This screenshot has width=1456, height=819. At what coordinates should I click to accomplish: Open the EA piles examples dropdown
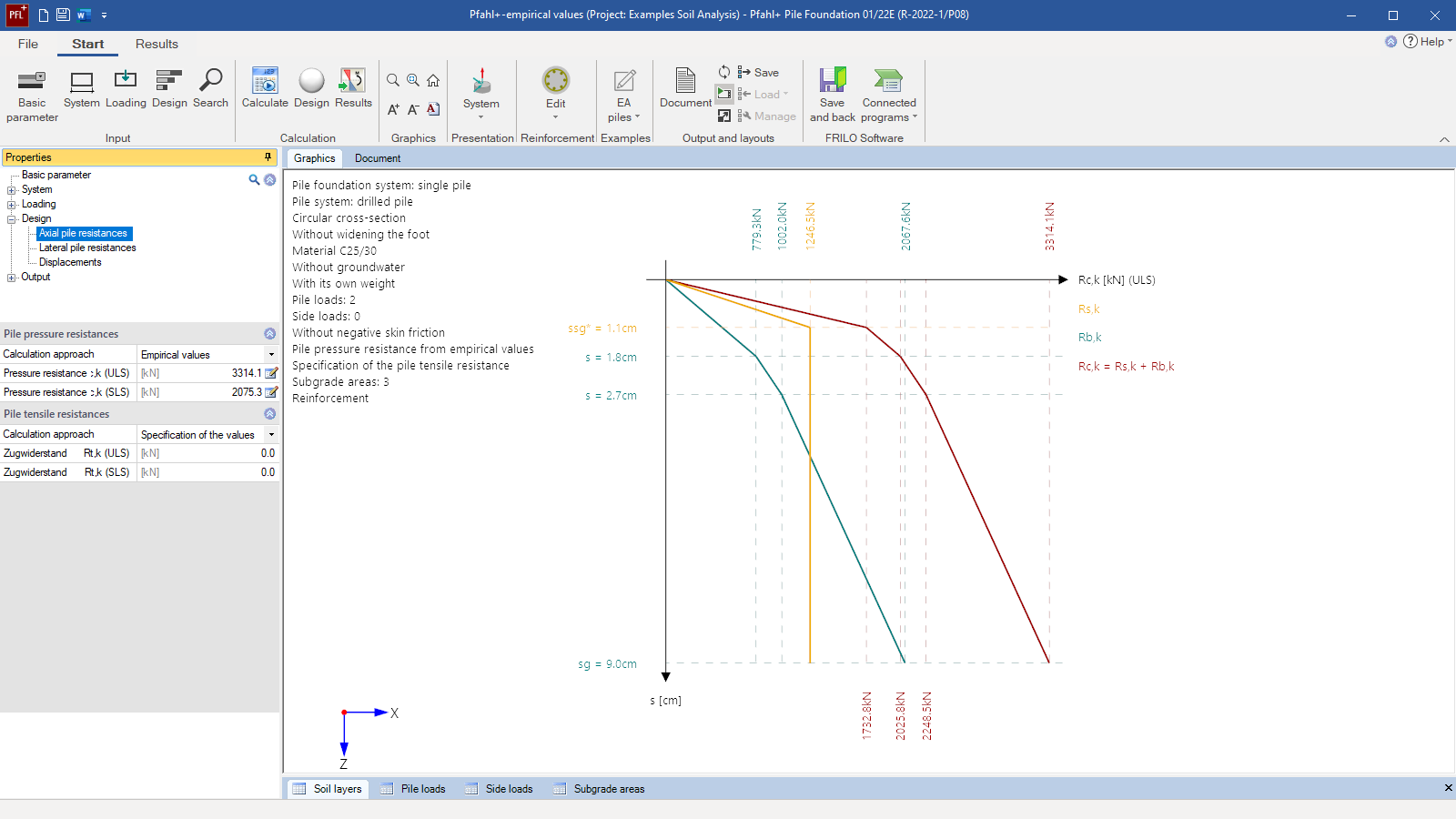click(637, 116)
